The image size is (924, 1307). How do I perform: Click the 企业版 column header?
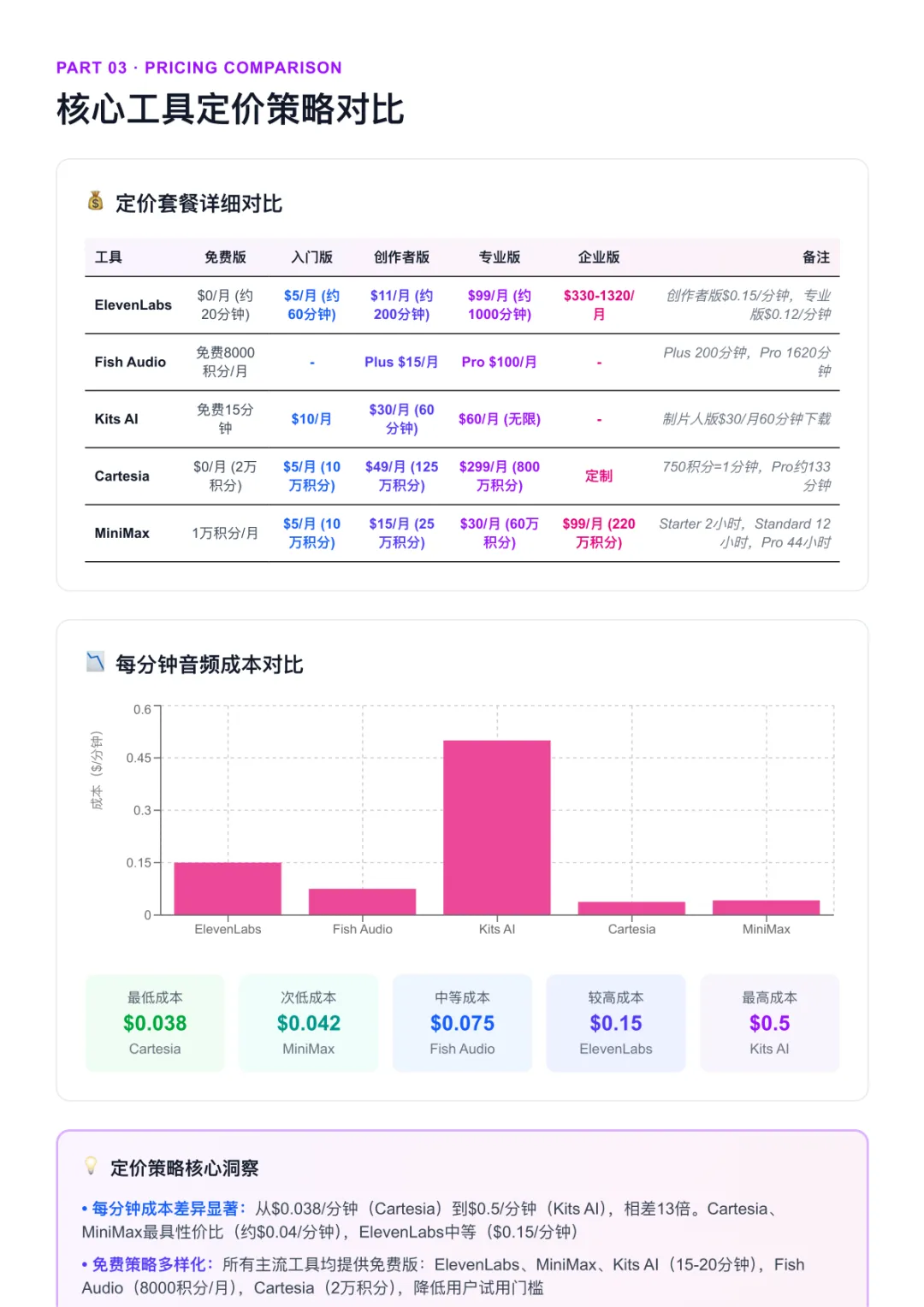point(599,257)
